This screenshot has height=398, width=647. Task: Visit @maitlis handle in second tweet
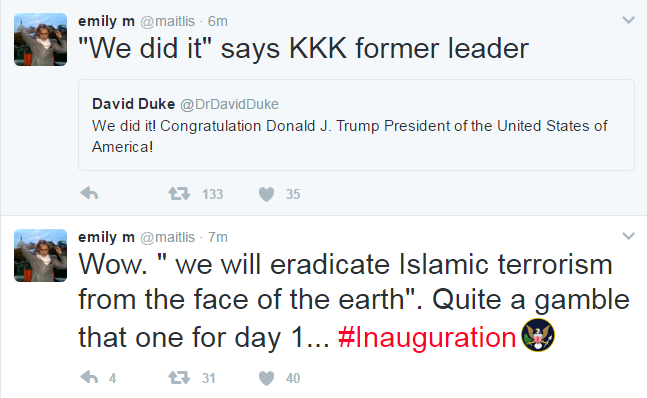[168, 237]
